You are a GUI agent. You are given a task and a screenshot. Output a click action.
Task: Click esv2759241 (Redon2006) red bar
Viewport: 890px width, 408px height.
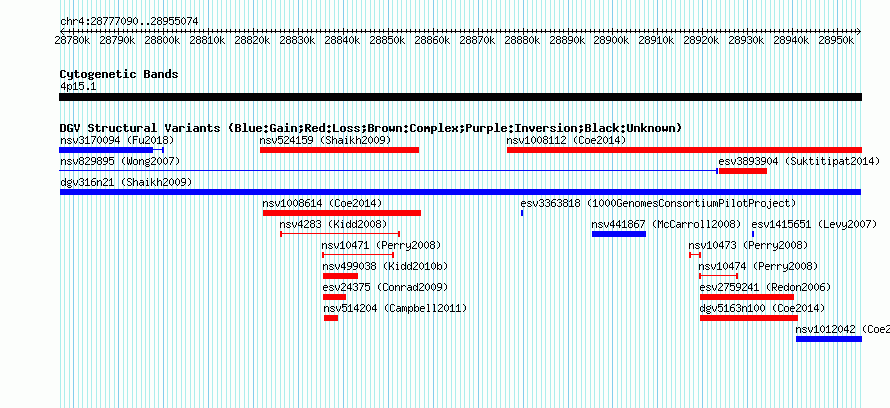pyautogui.click(x=747, y=297)
